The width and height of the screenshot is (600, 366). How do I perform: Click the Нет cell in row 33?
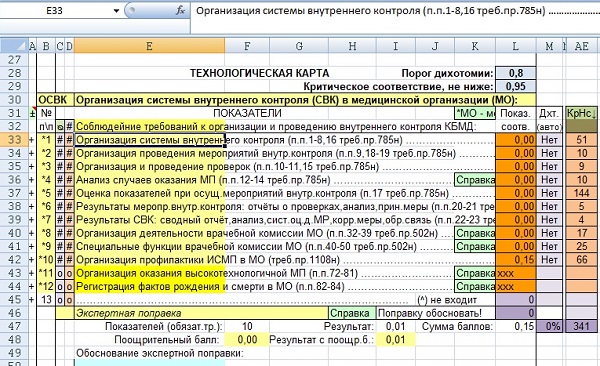pyautogui.click(x=549, y=140)
